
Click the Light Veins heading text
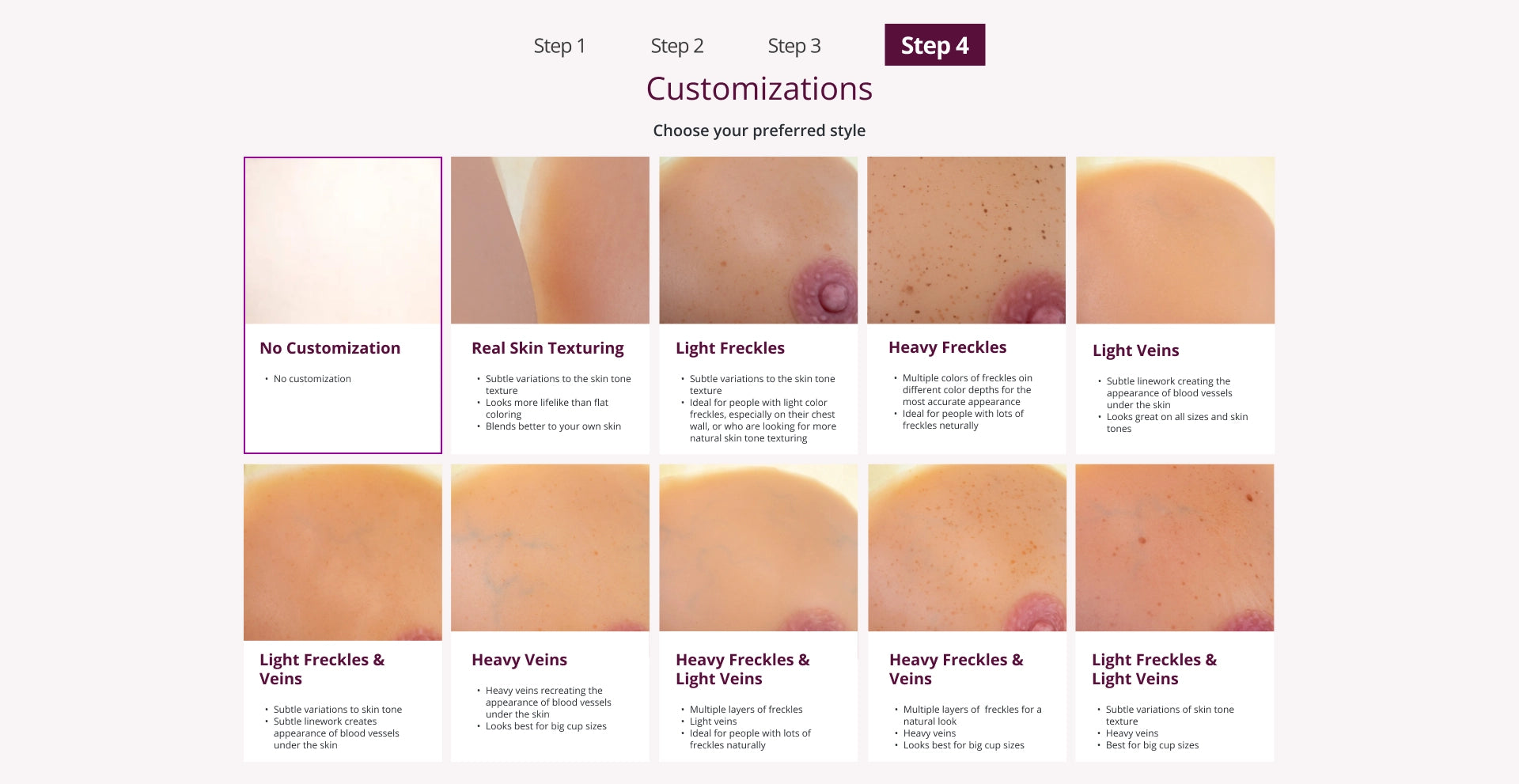coord(1135,350)
